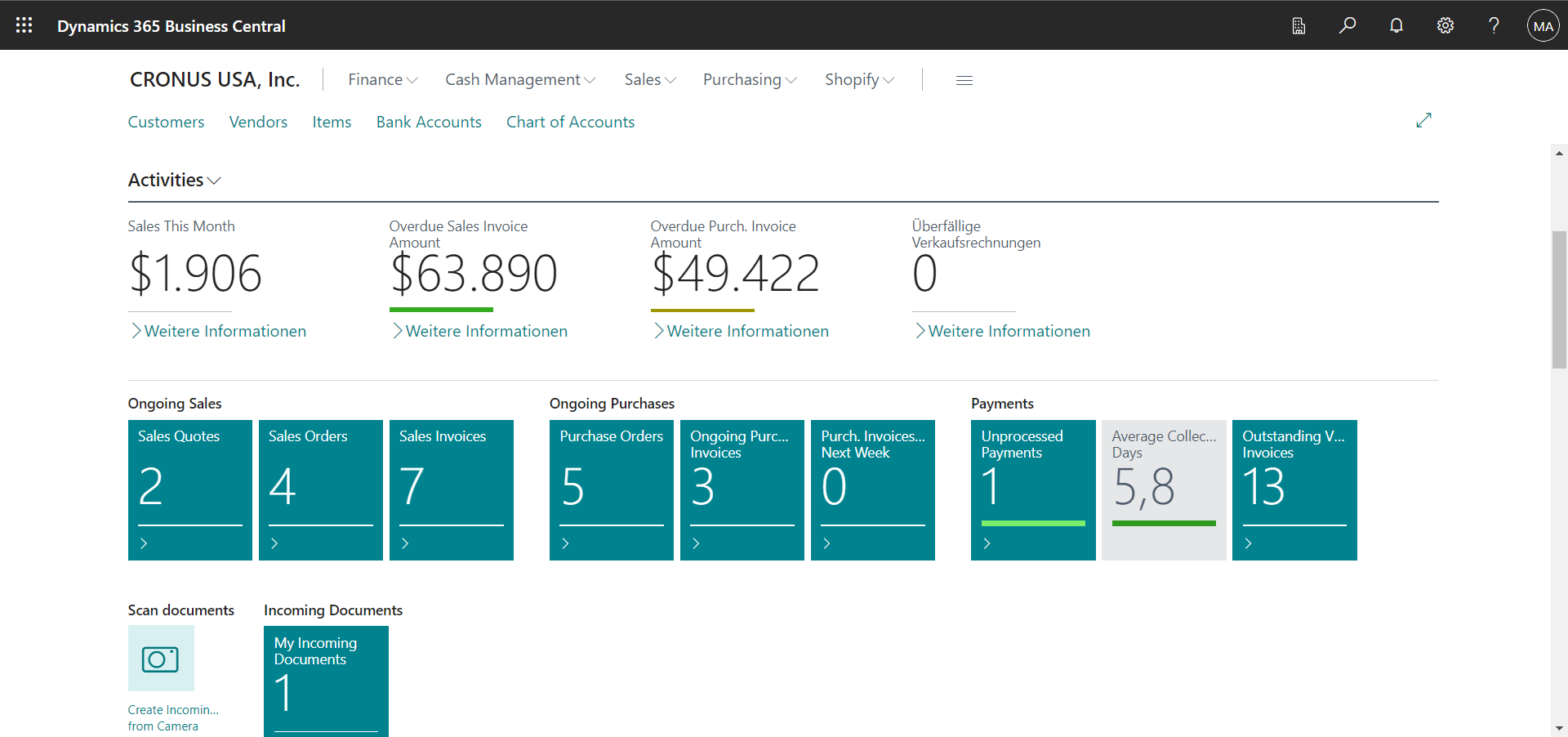Open Weitere Informationen under Sales This Month
1568x737 pixels.
tap(217, 331)
